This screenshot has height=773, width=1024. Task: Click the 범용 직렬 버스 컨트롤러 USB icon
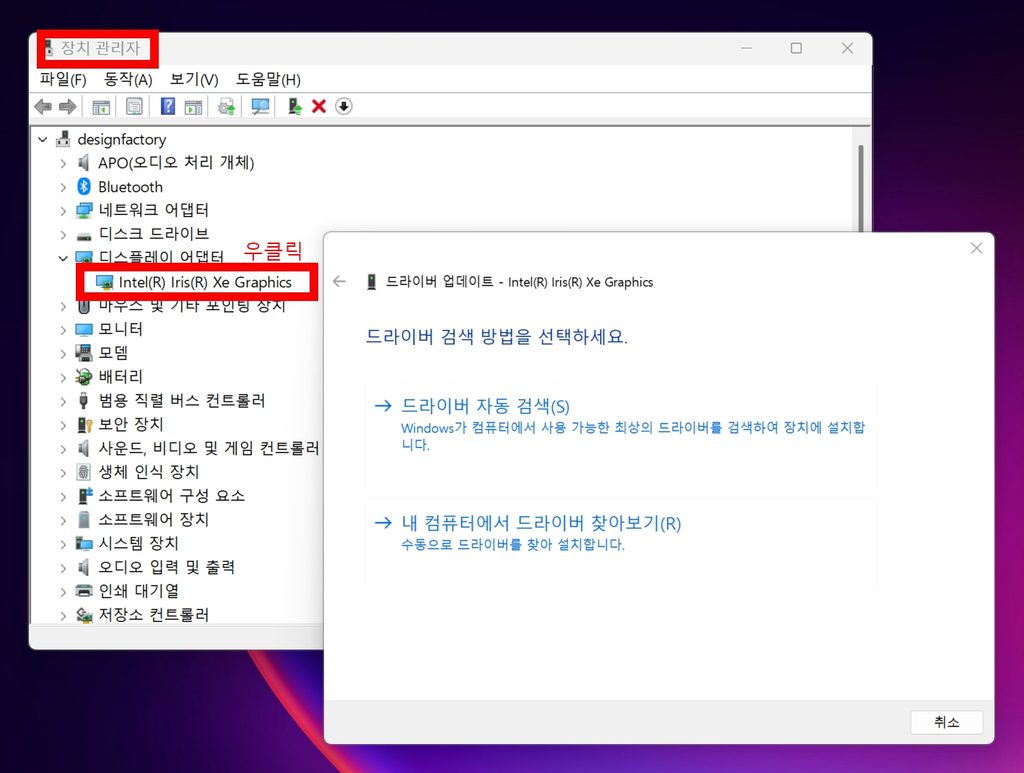click(84, 400)
